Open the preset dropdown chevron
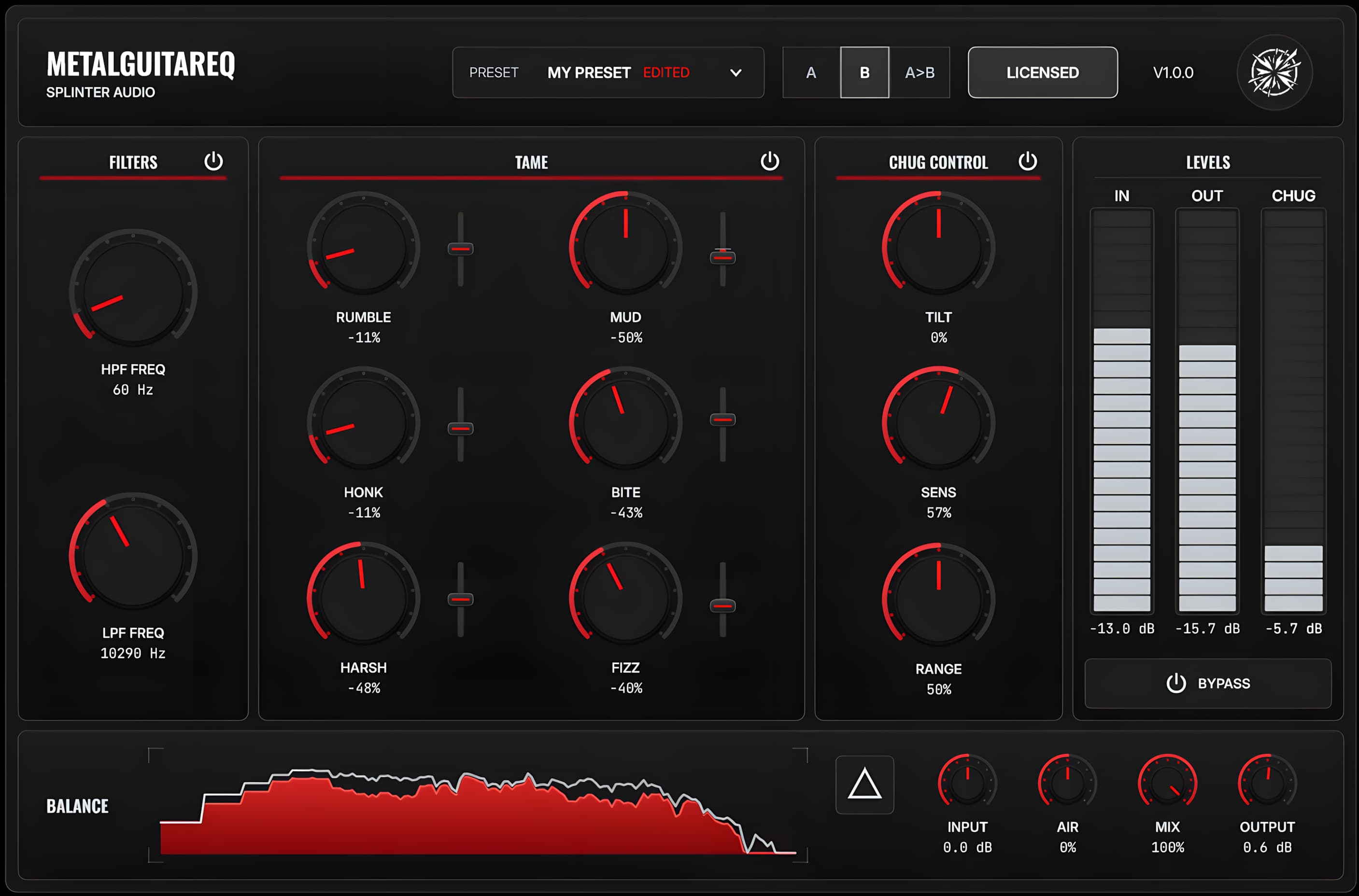This screenshot has width=1359, height=896. click(x=736, y=72)
